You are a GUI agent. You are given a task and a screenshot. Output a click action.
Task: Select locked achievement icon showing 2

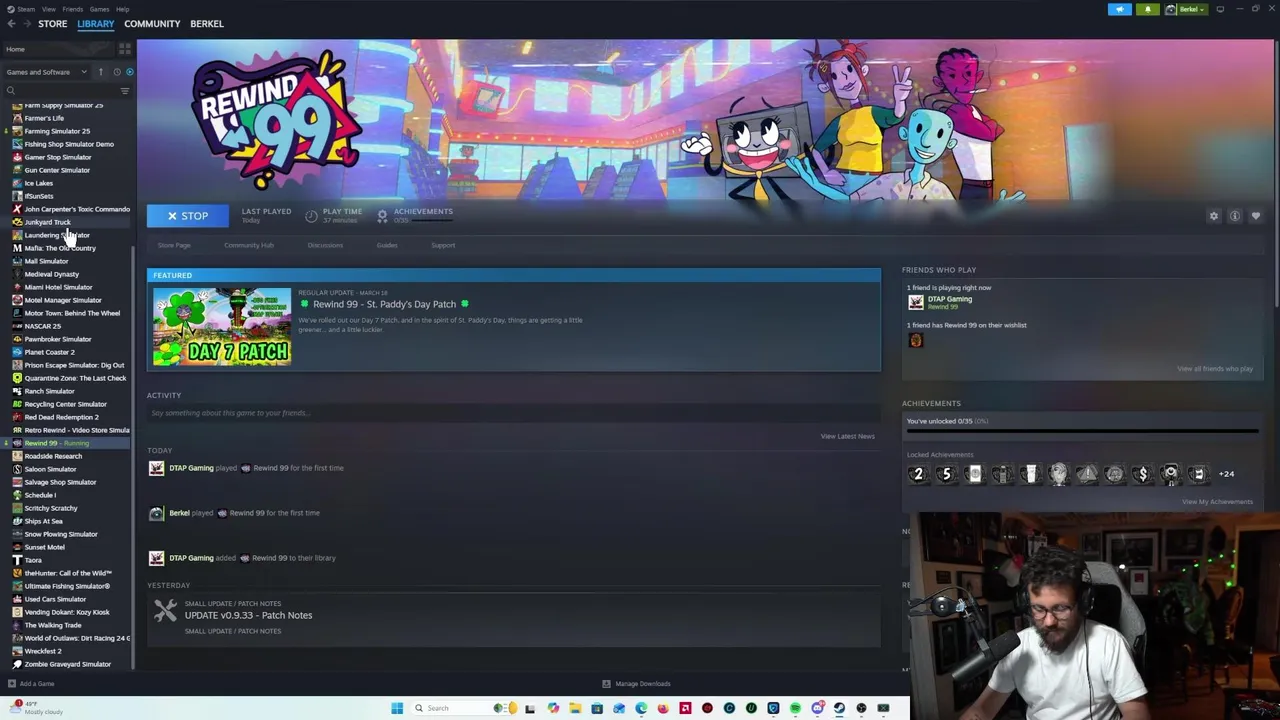click(x=918, y=474)
